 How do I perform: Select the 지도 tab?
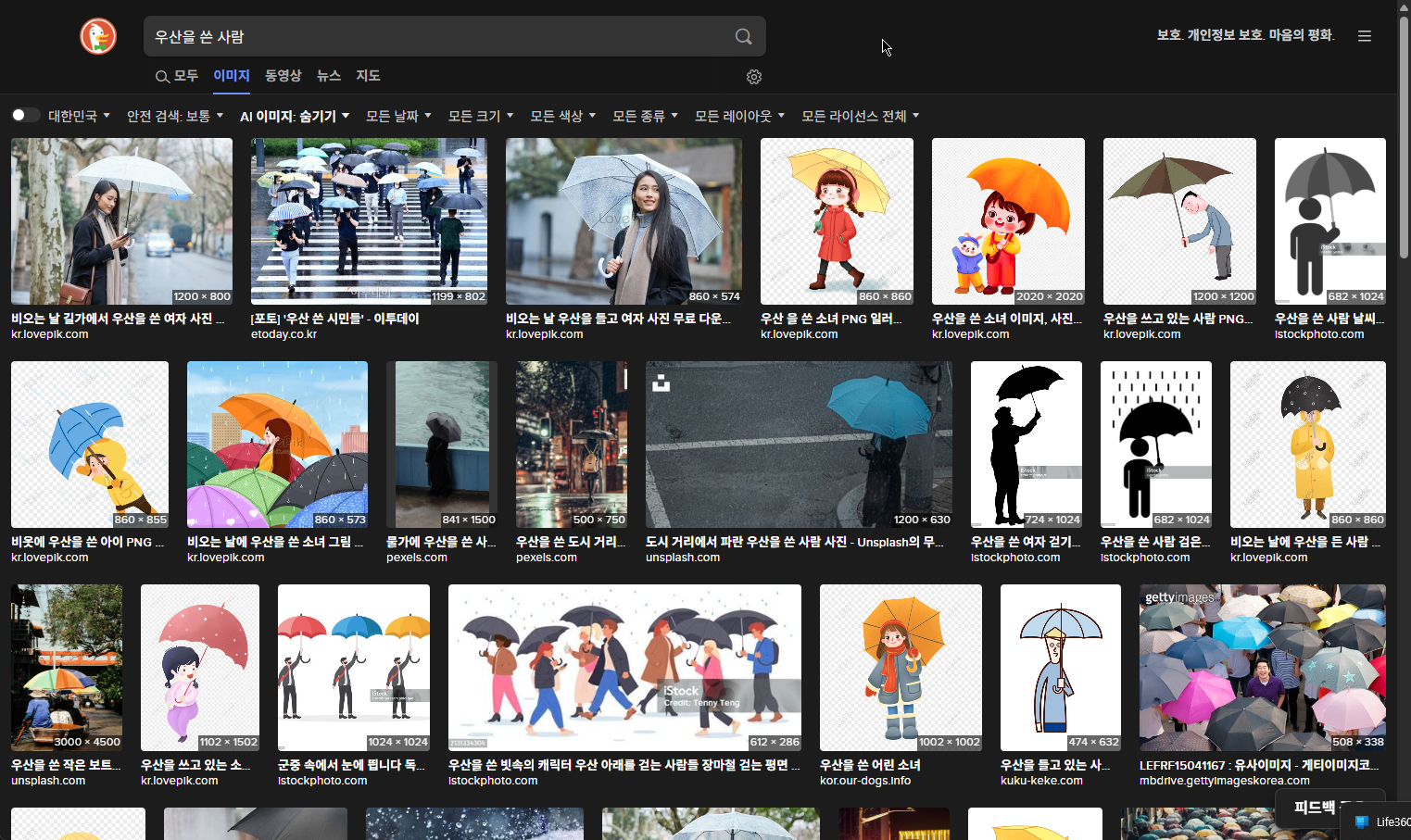pyautogui.click(x=368, y=76)
